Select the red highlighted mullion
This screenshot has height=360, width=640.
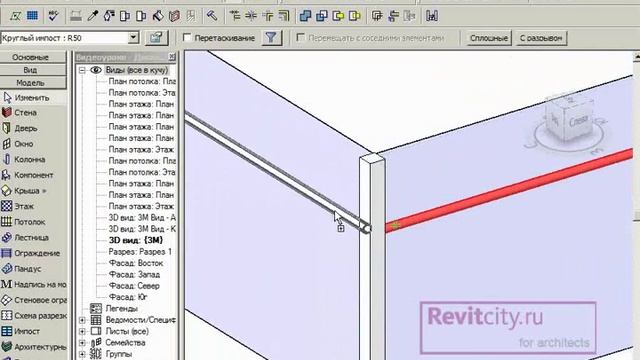tap(509, 190)
